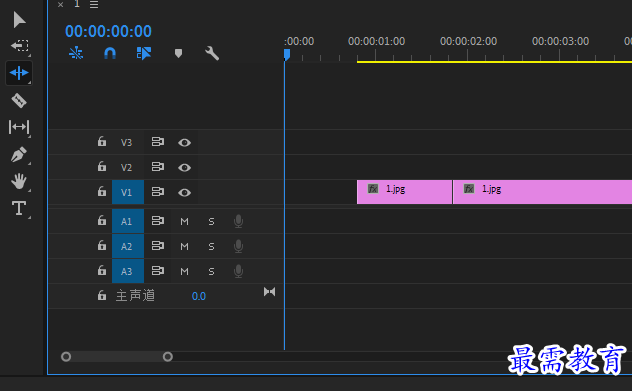Open the sequence panel menu
The image size is (632, 391).
tap(94, 4)
